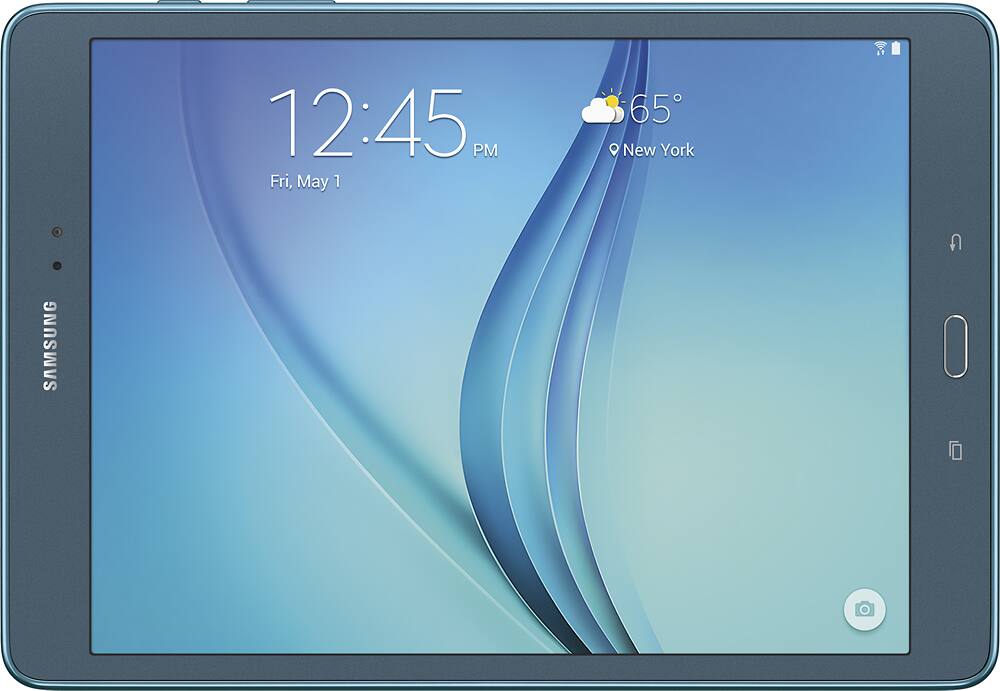Tap the 65° temperature reading

[657, 109]
